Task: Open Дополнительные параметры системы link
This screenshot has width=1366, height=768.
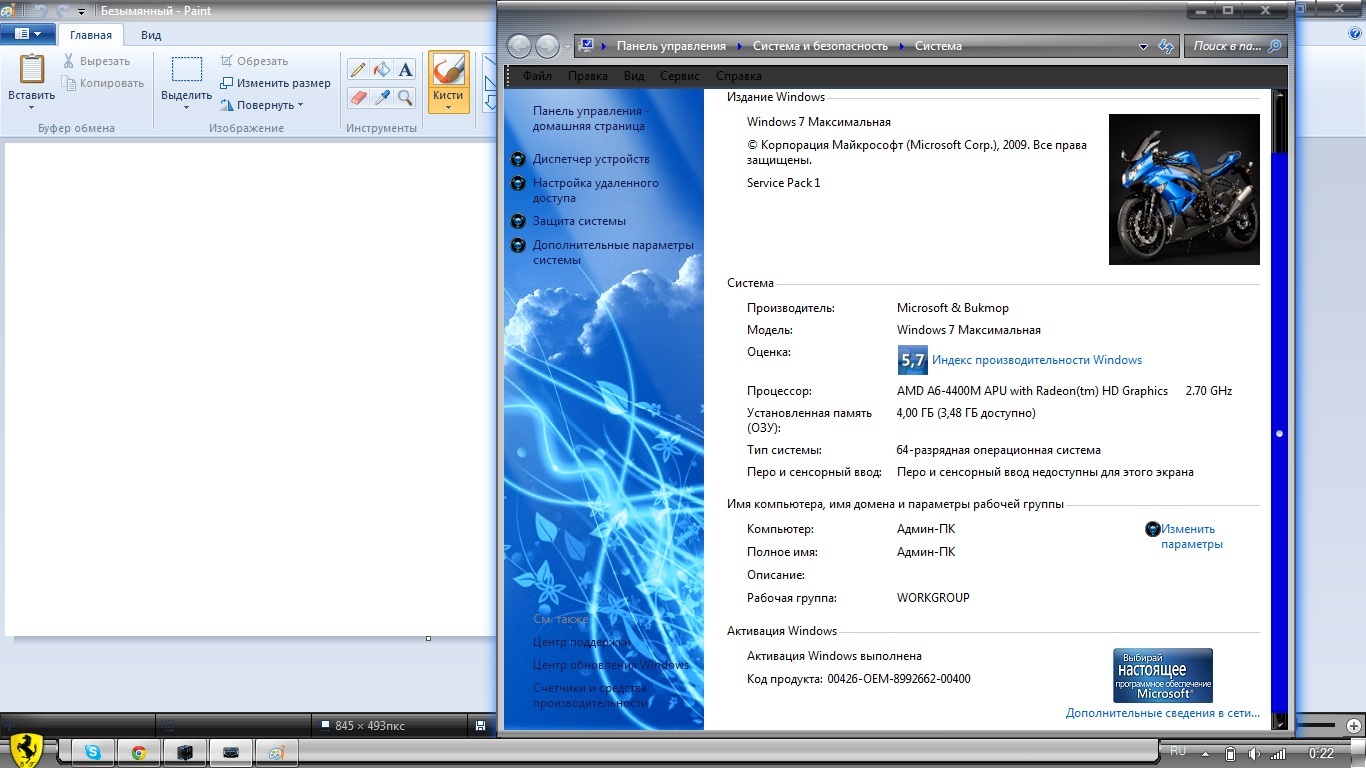Action: tap(613, 252)
